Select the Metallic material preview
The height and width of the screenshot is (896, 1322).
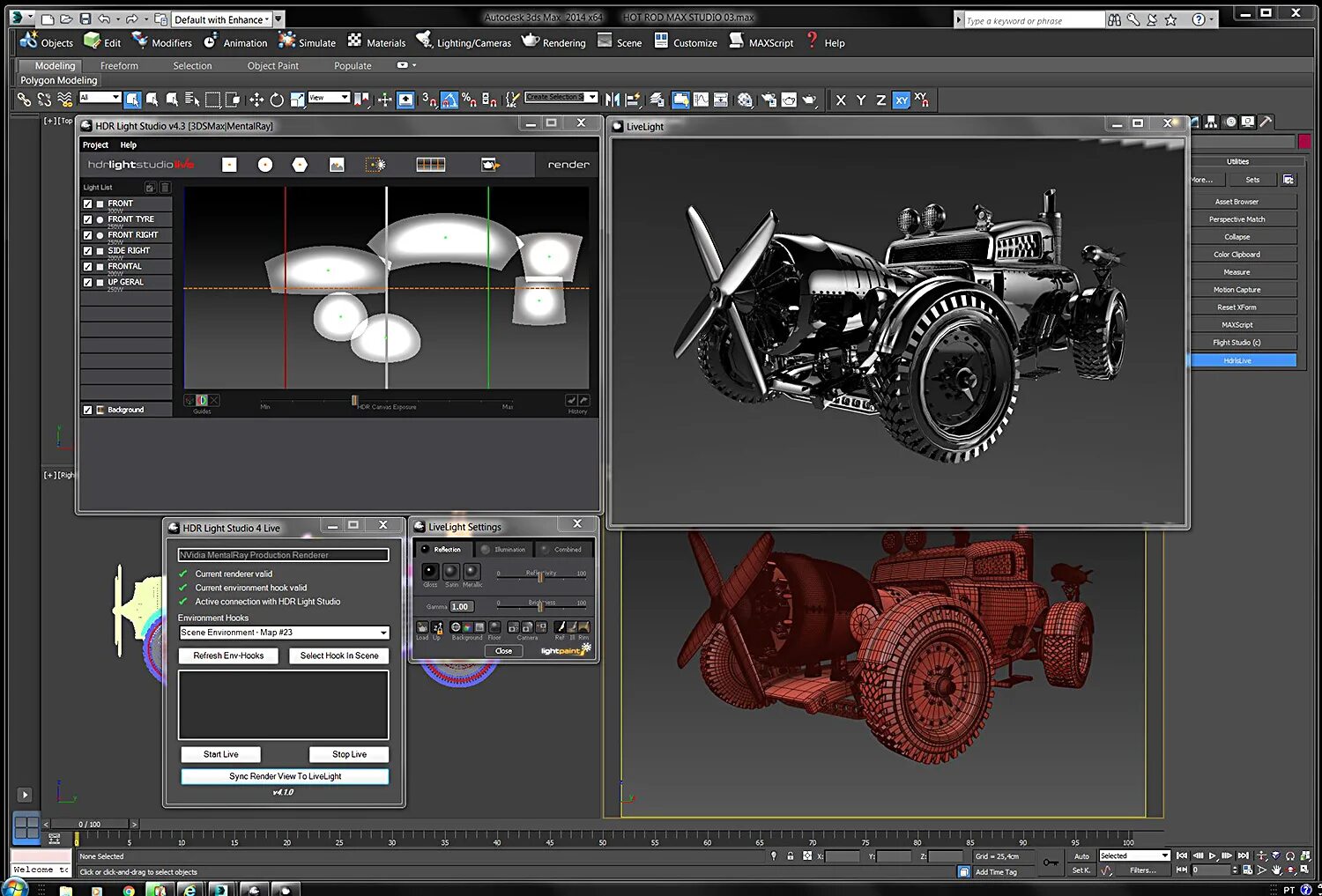[472, 572]
